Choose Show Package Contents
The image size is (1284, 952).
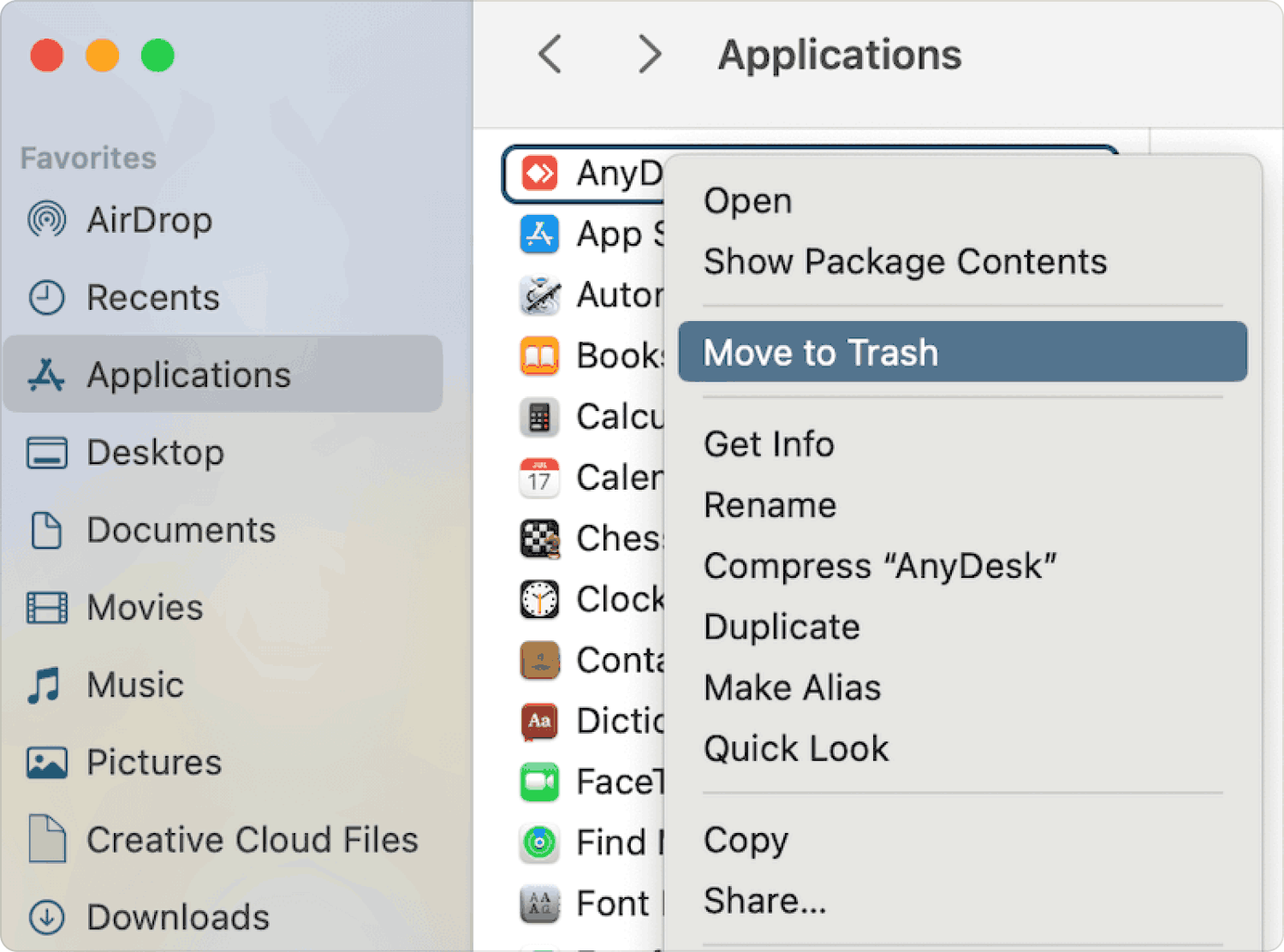pos(962,262)
